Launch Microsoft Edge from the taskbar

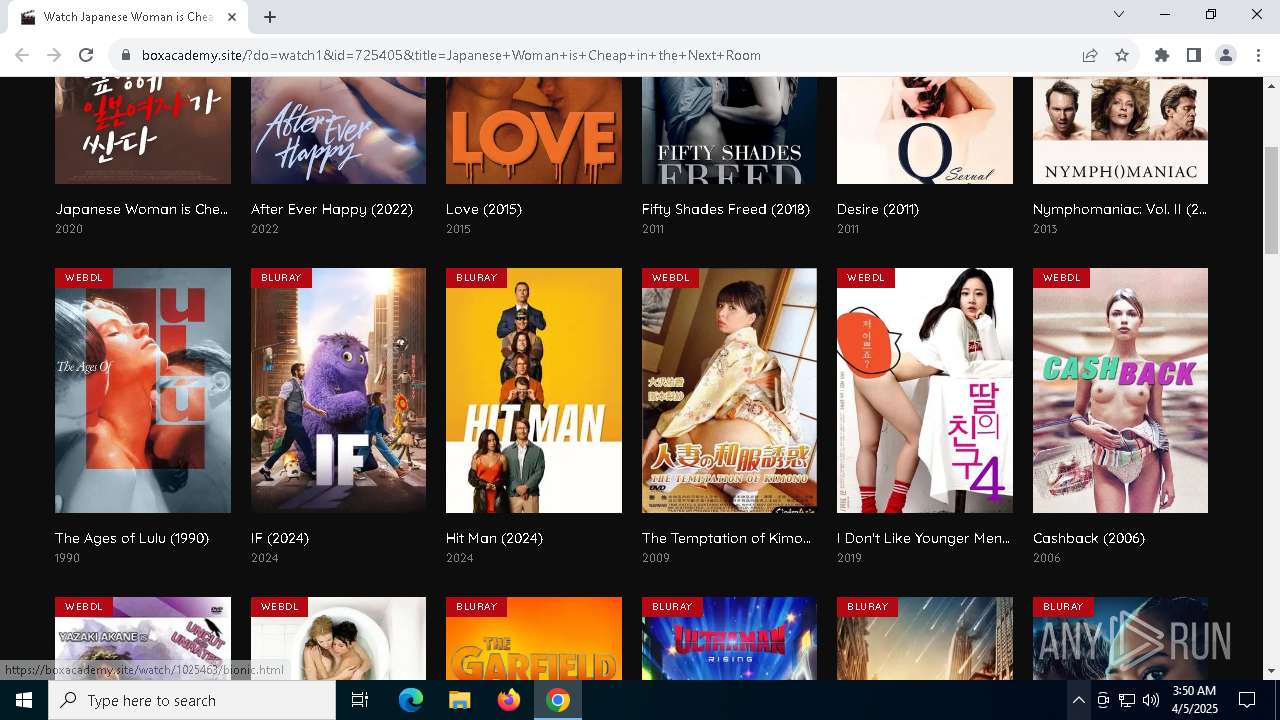point(411,700)
